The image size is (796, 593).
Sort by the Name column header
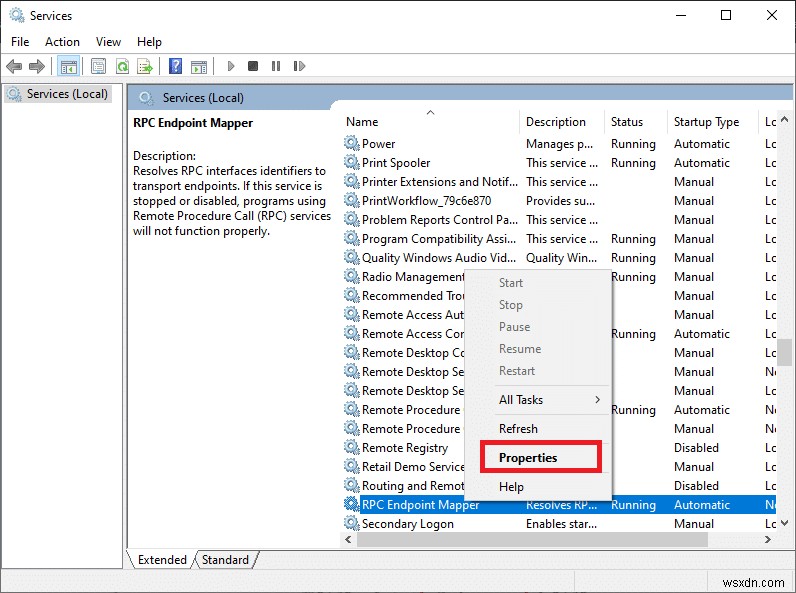point(430,122)
